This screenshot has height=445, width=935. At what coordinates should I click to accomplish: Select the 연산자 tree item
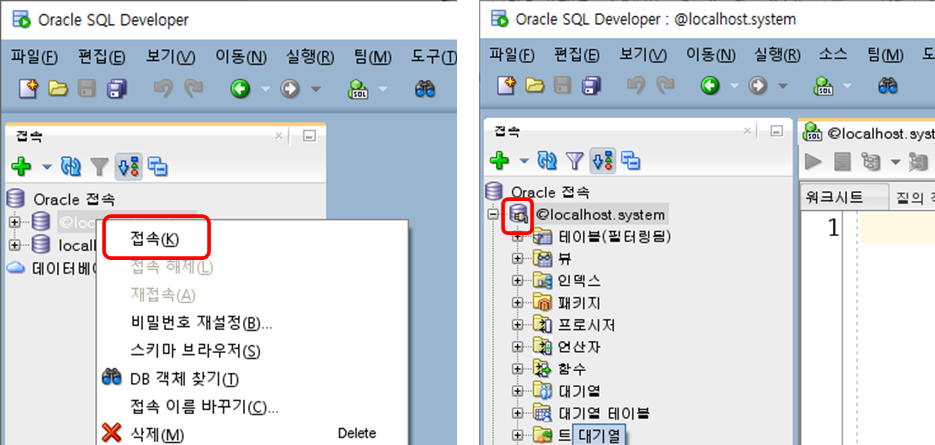578,347
